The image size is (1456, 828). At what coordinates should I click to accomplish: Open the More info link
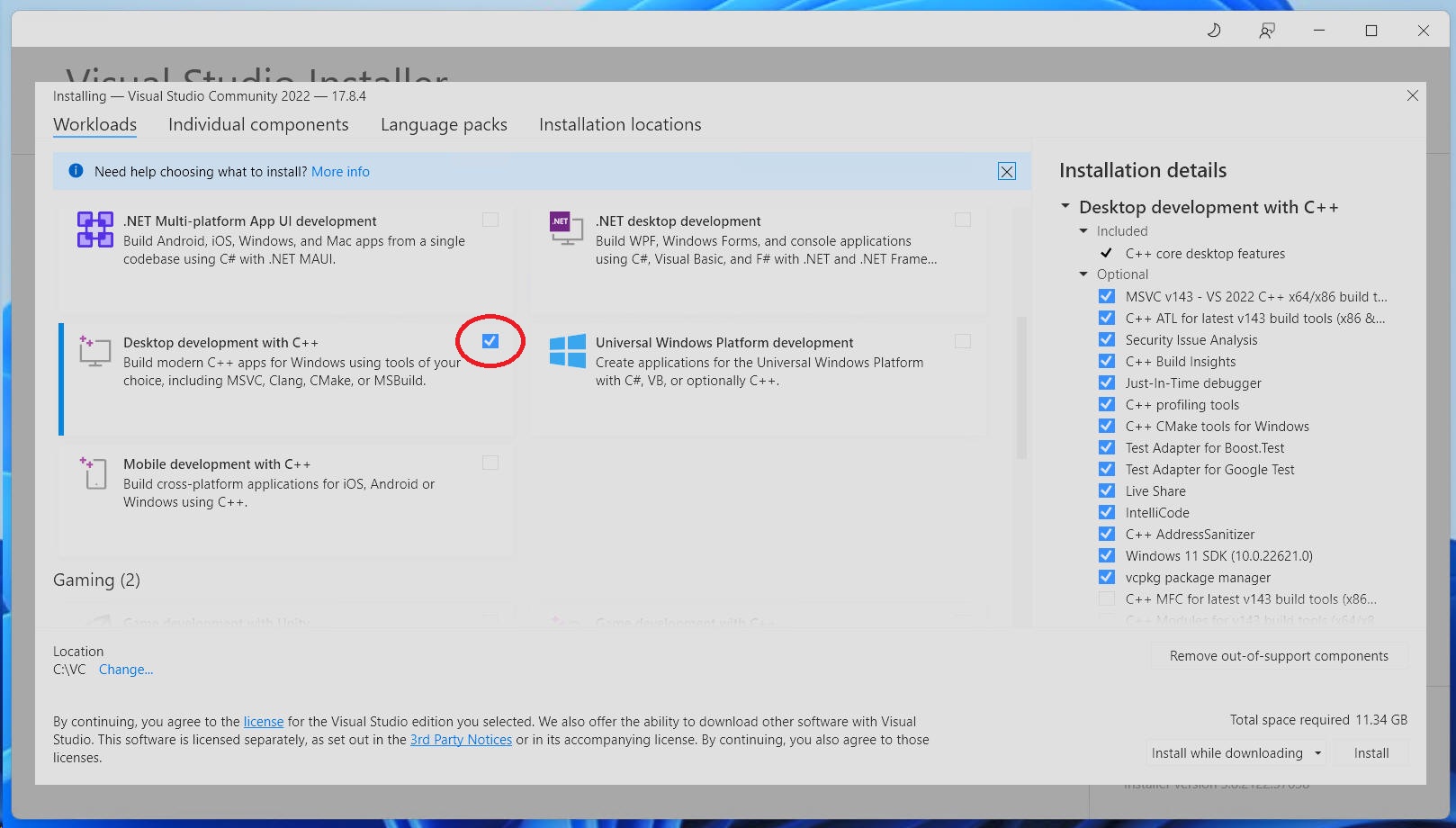(340, 172)
